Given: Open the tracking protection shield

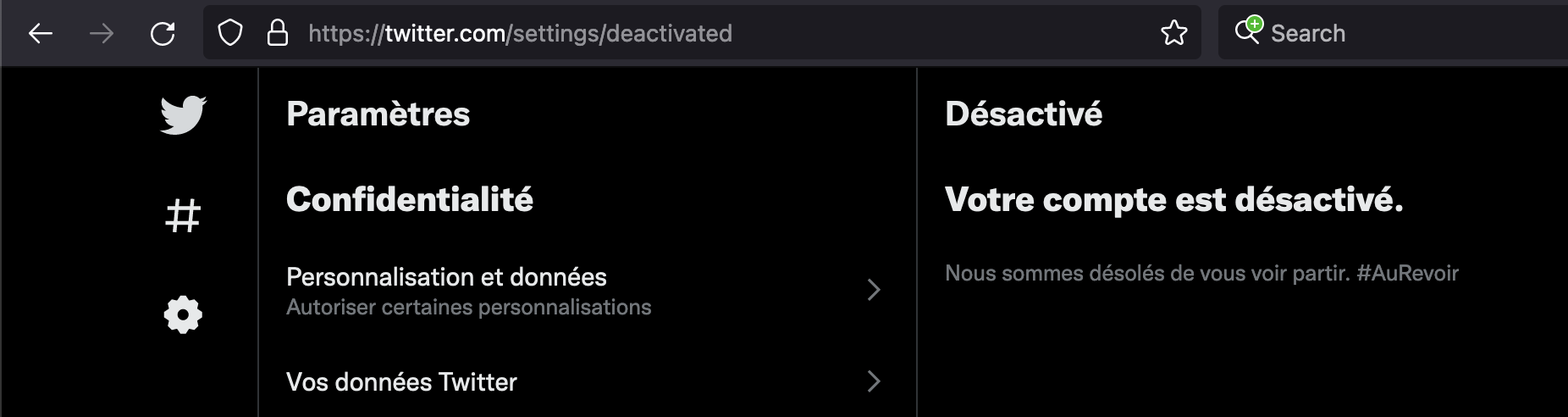Looking at the screenshot, I should (230, 34).
